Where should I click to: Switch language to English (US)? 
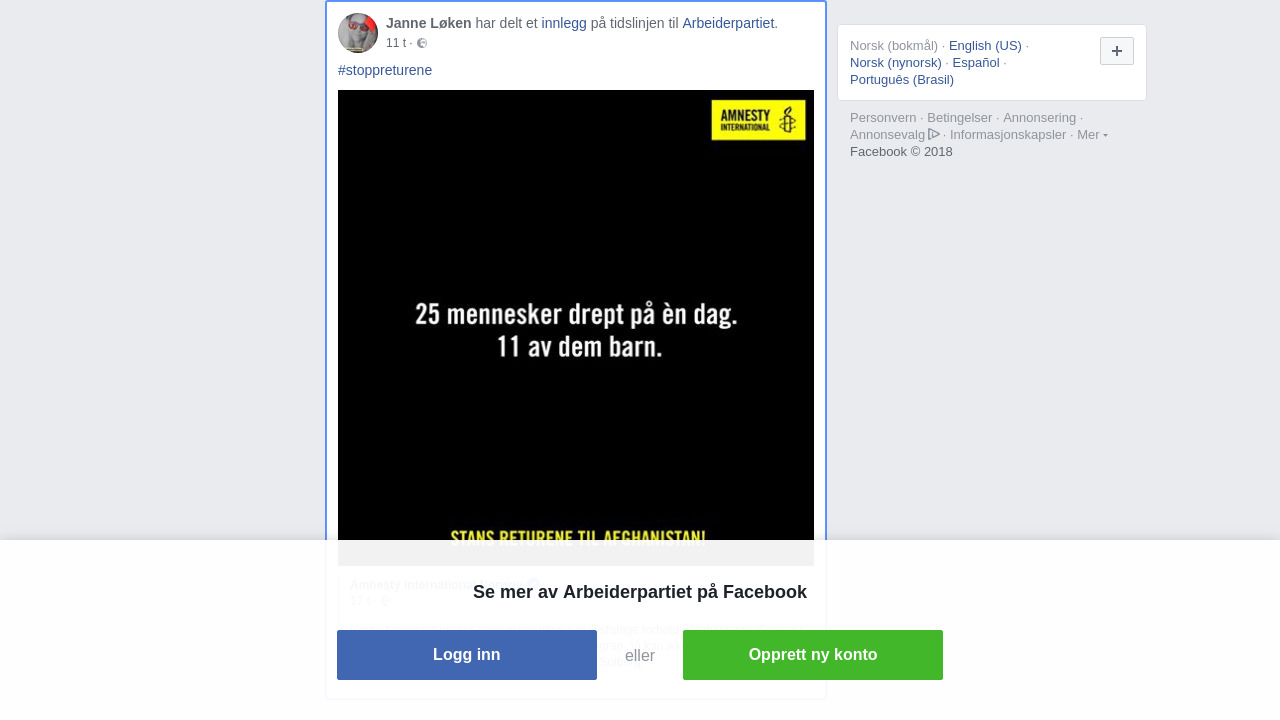point(985,45)
